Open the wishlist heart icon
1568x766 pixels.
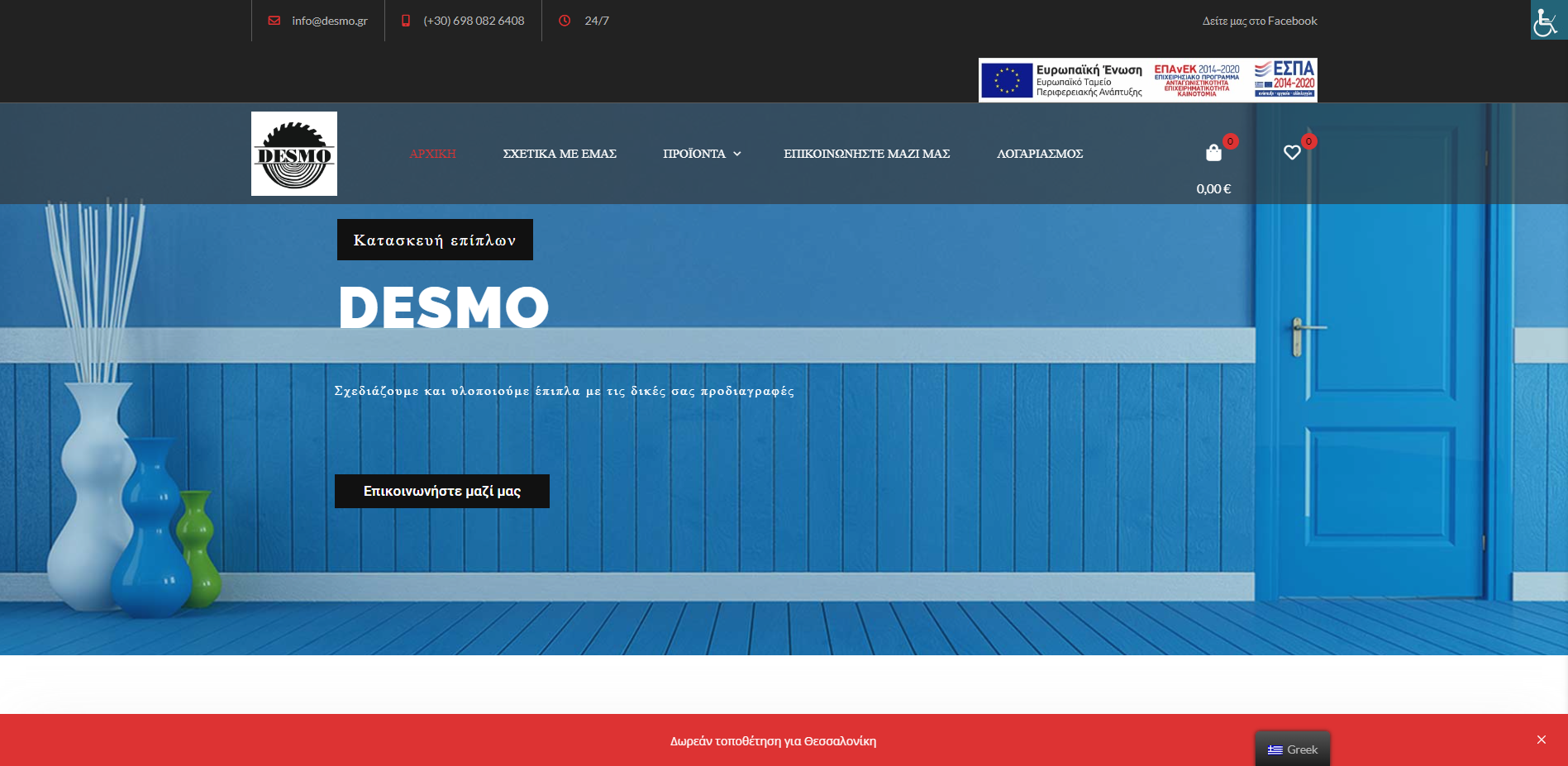pyautogui.click(x=1292, y=153)
